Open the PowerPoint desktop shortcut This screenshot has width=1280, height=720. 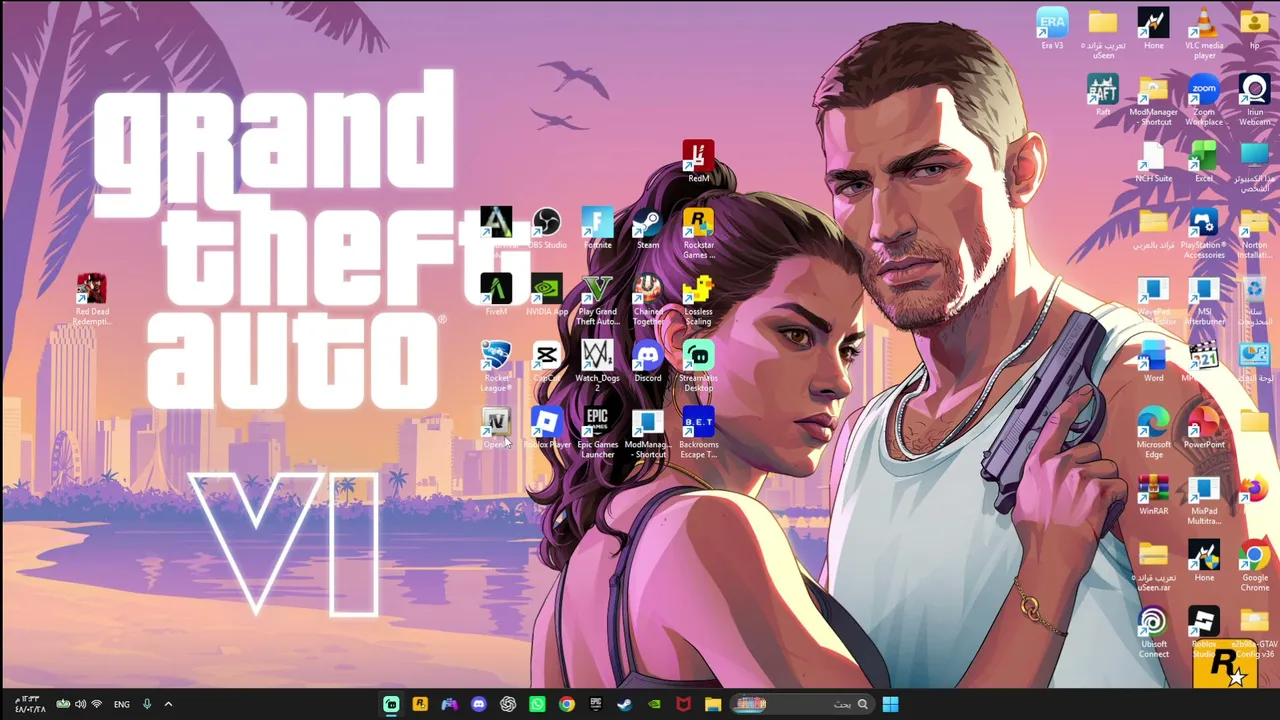pos(1204,428)
